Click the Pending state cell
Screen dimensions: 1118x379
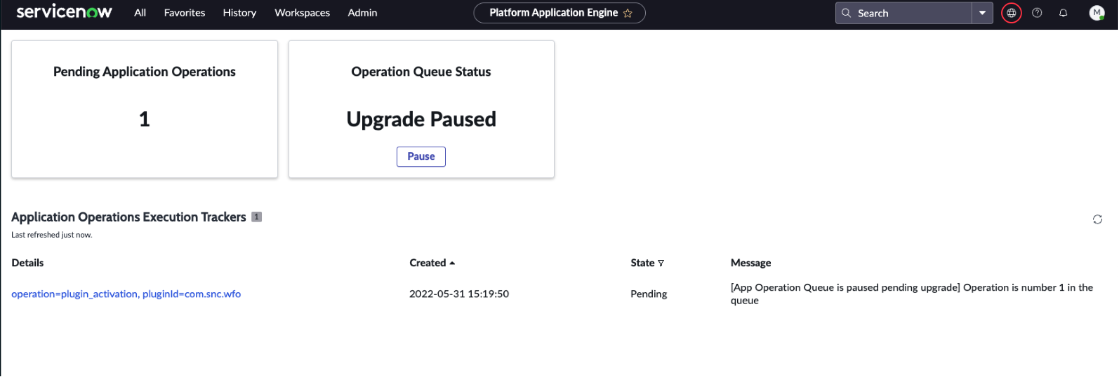coord(649,294)
